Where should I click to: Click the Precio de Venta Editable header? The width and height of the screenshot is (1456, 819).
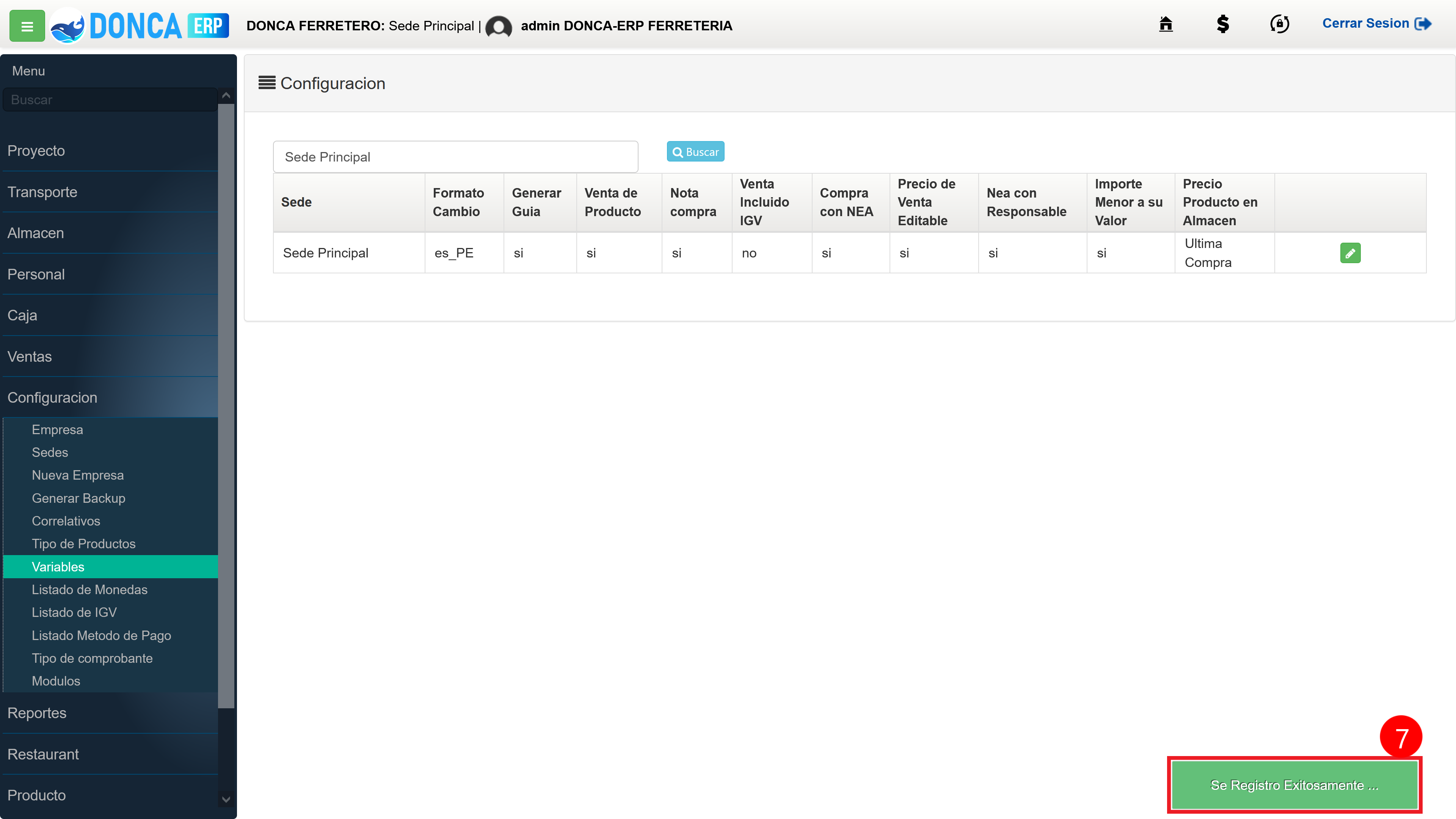[934, 202]
